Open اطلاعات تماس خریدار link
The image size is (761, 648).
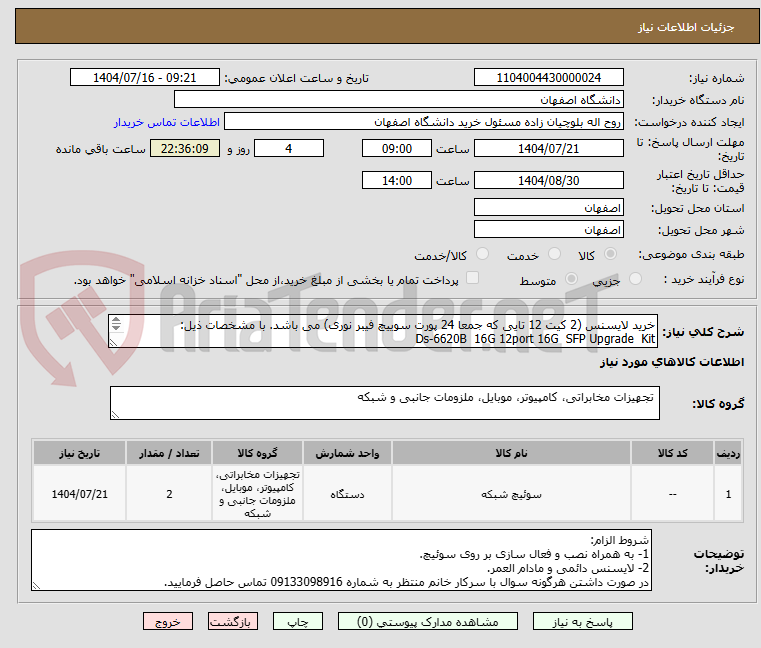[x=166, y=122]
